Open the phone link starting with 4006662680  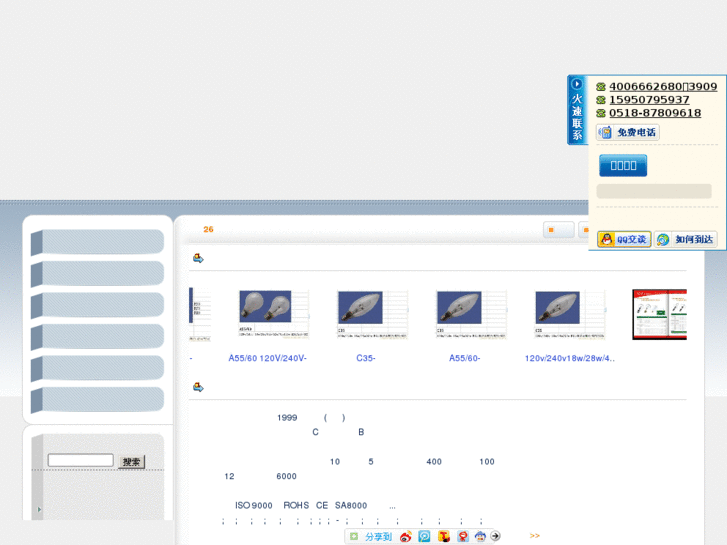click(663, 87)
